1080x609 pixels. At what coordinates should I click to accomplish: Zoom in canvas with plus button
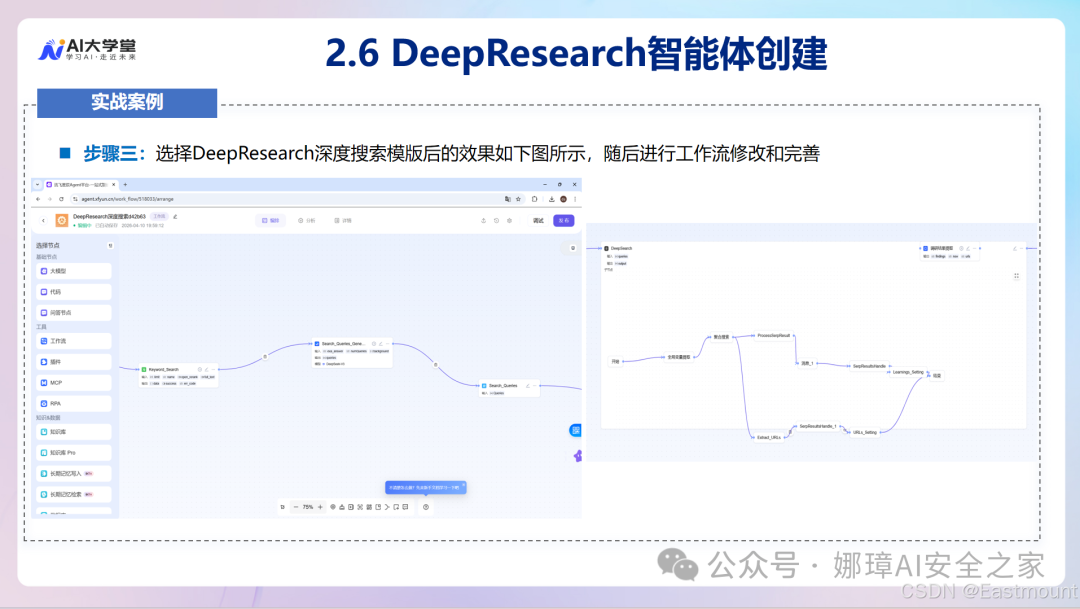tap(320, 507)
